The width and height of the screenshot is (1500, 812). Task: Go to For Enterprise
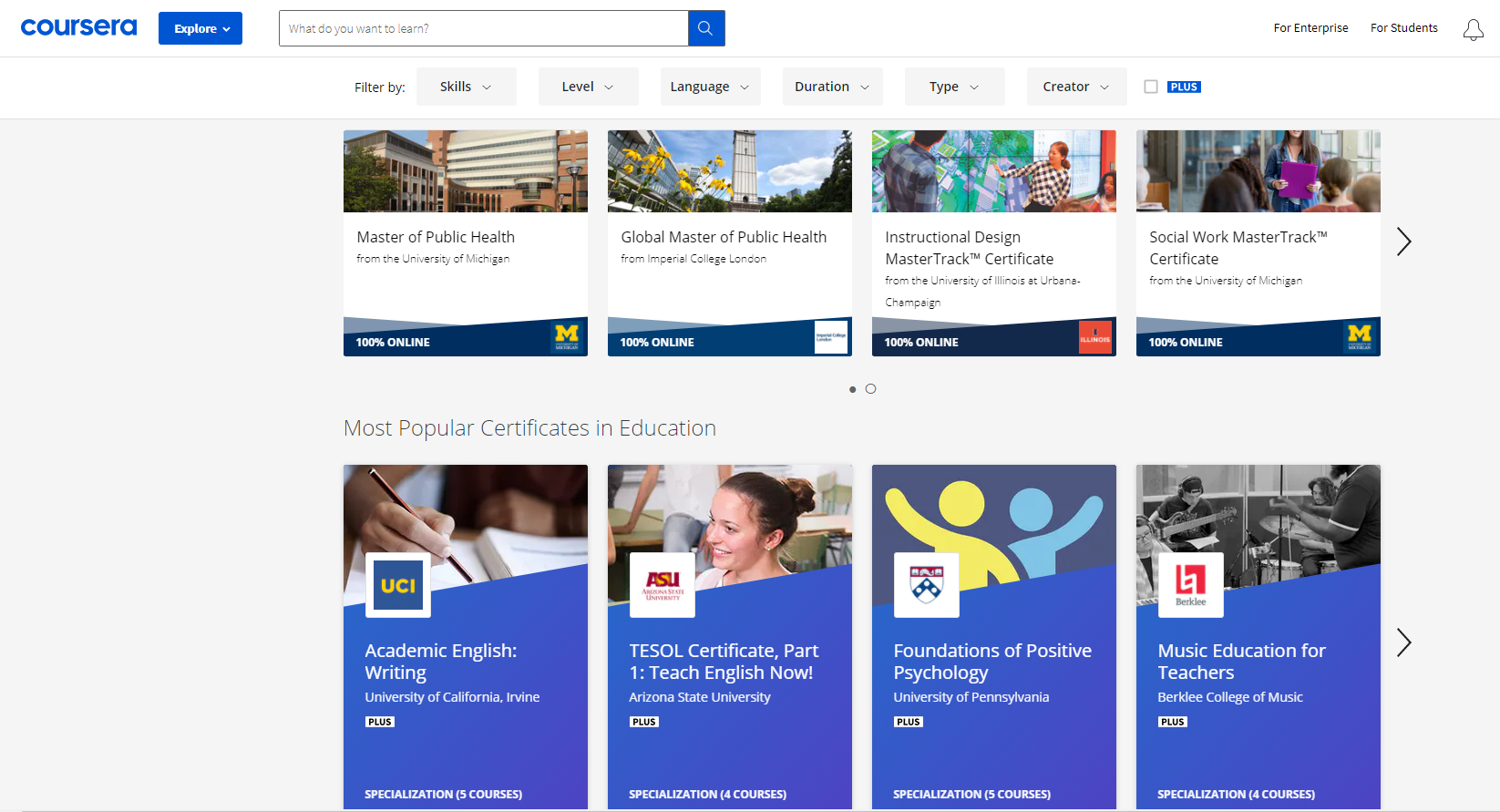coord(1310,28)
